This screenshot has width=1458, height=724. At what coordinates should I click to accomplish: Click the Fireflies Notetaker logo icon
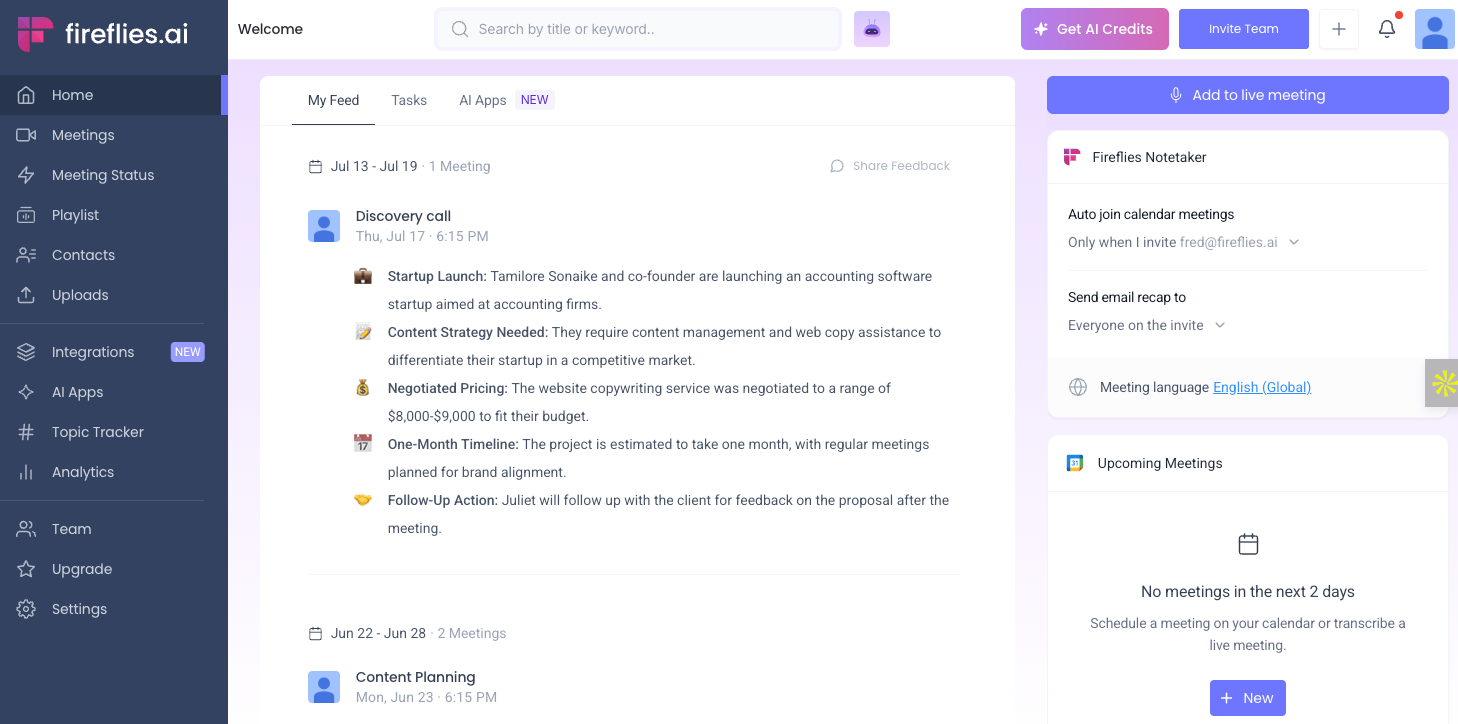click(1072, 157)
